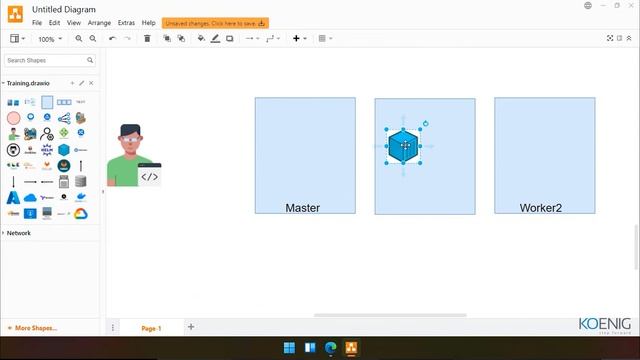
Task: Click the Zoom Out magnifier icon
Action: tap(93, 38)
